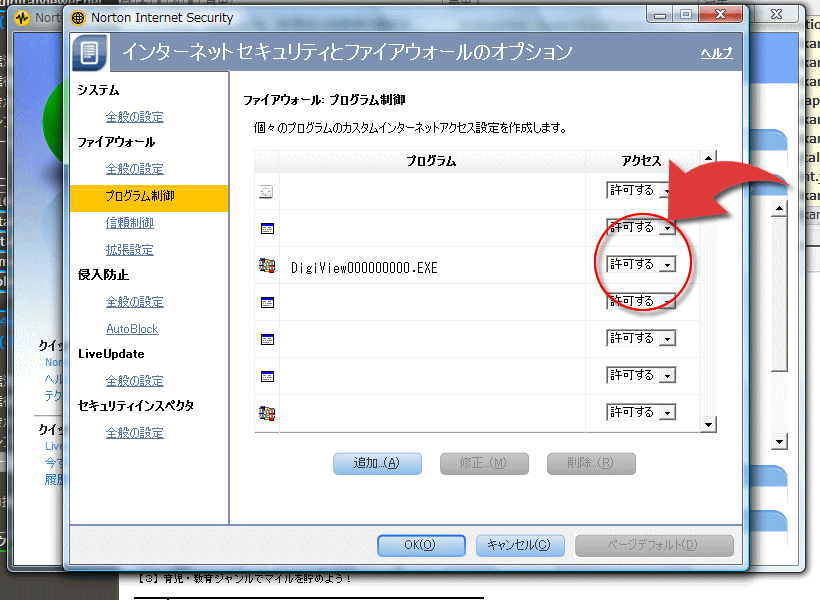Click the program icon in the last list row

pos(267,414)
